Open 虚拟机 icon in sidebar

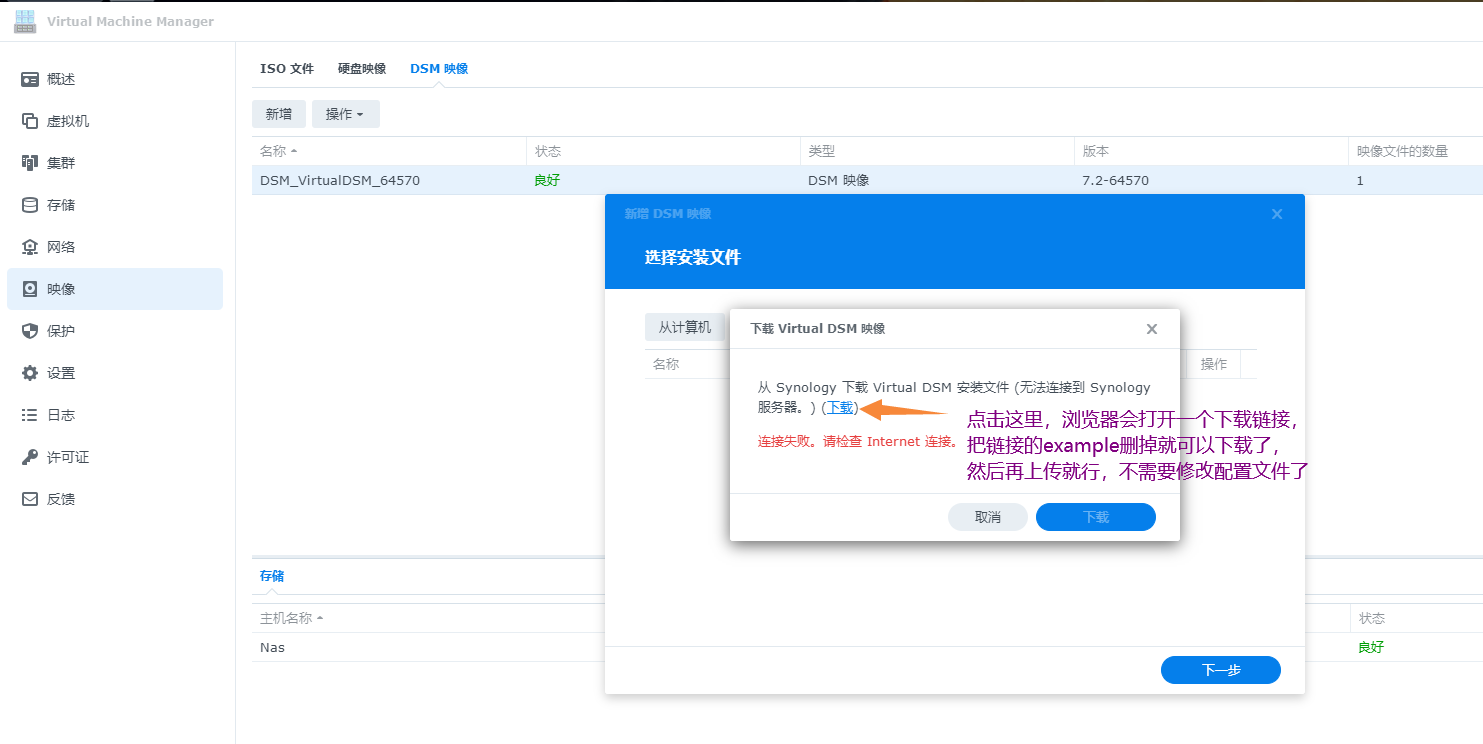click(x=30, y=121)
